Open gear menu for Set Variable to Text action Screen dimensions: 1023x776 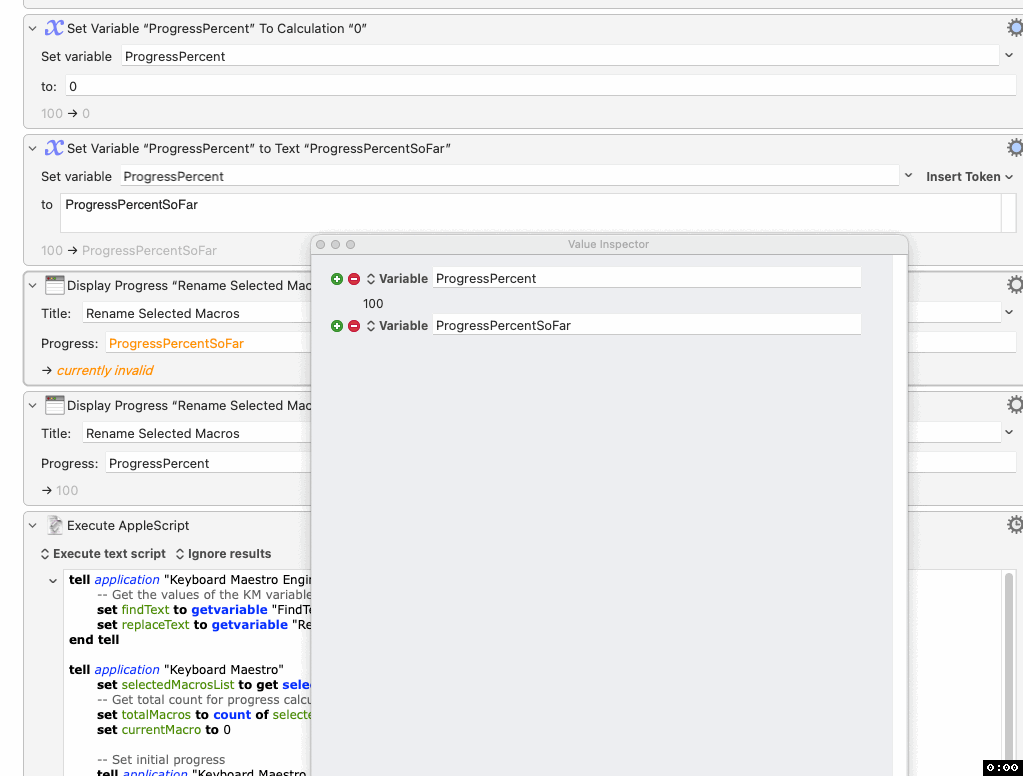tap(1015, 147)
